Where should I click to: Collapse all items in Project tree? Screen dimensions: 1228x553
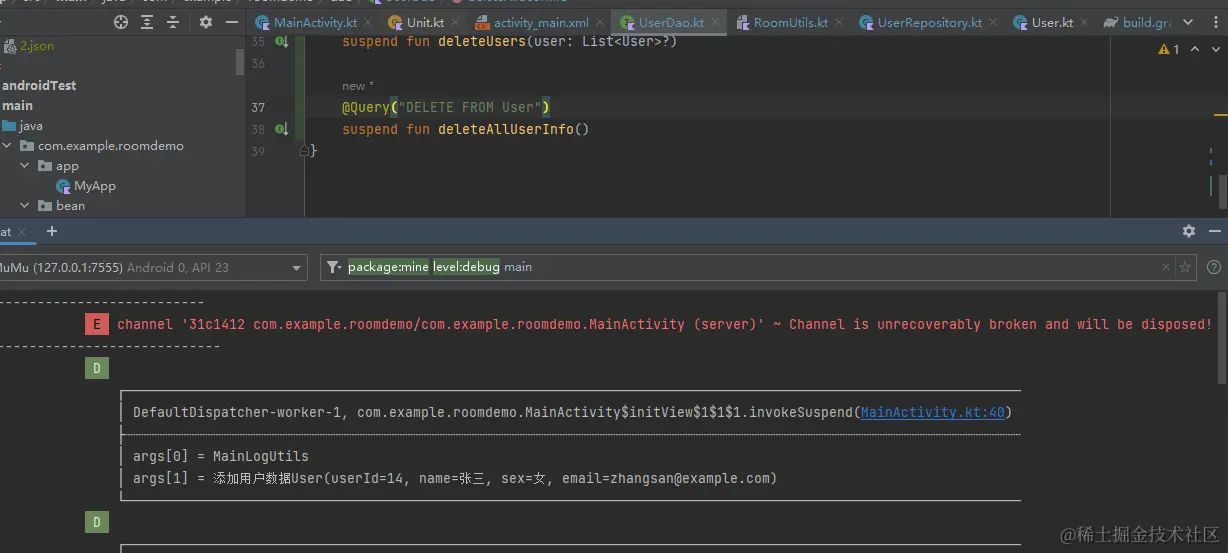pyautogui.click(x=173, y=22)
